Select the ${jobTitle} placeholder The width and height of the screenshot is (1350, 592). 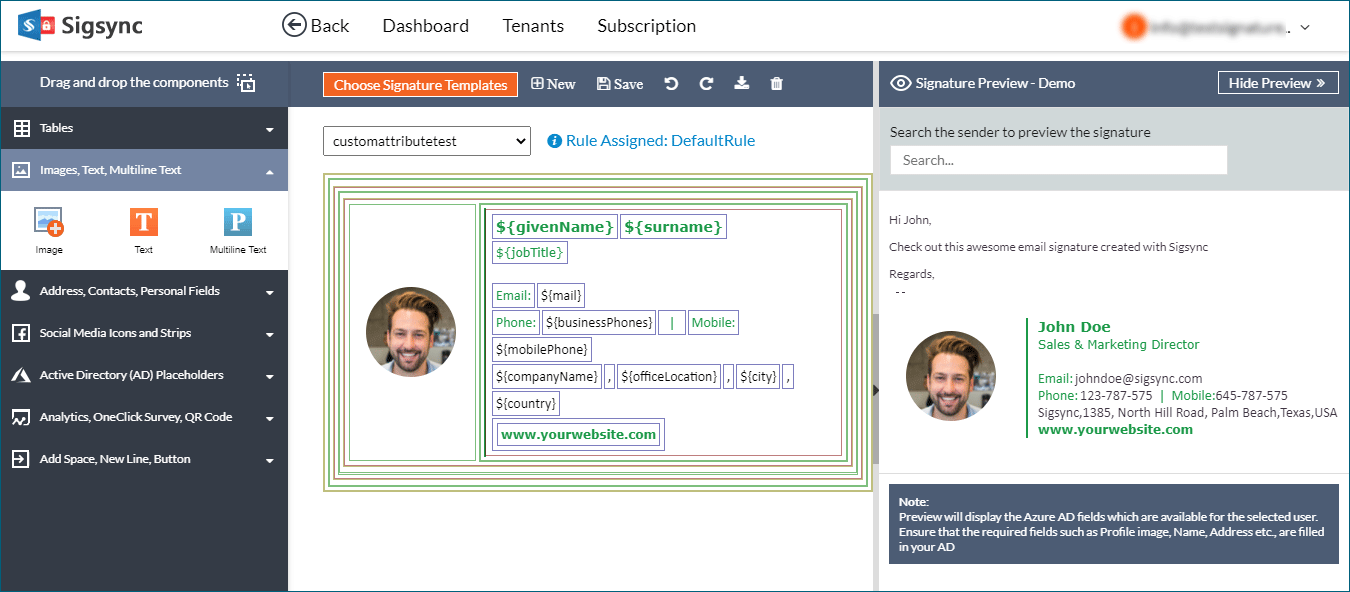tap(530, 253)
